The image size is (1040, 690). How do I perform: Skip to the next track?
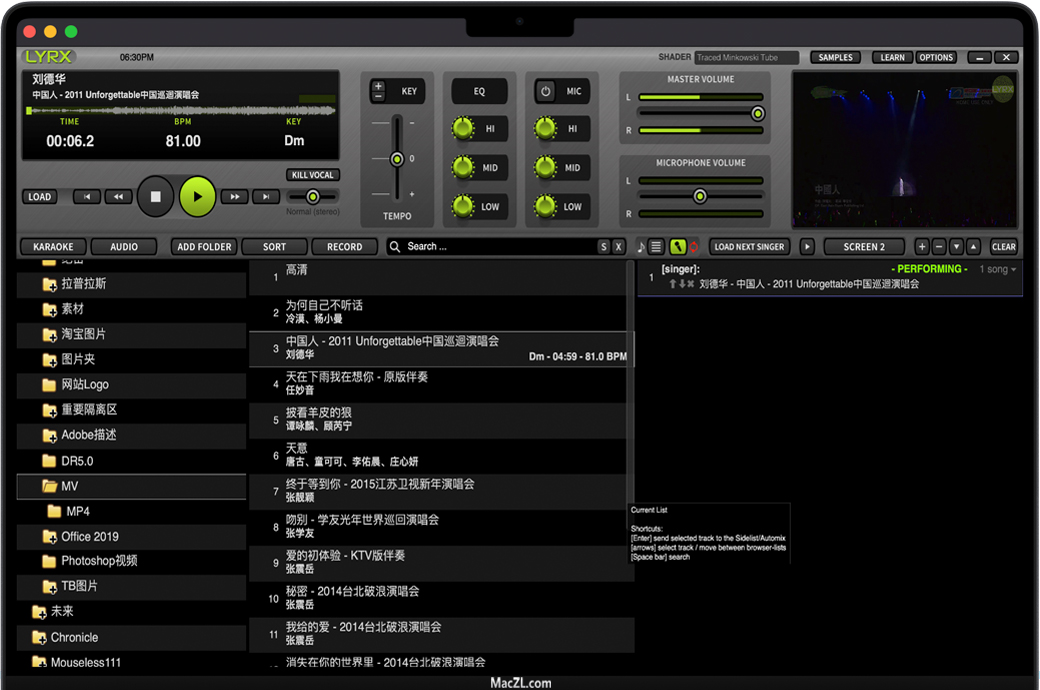point(266,197)
